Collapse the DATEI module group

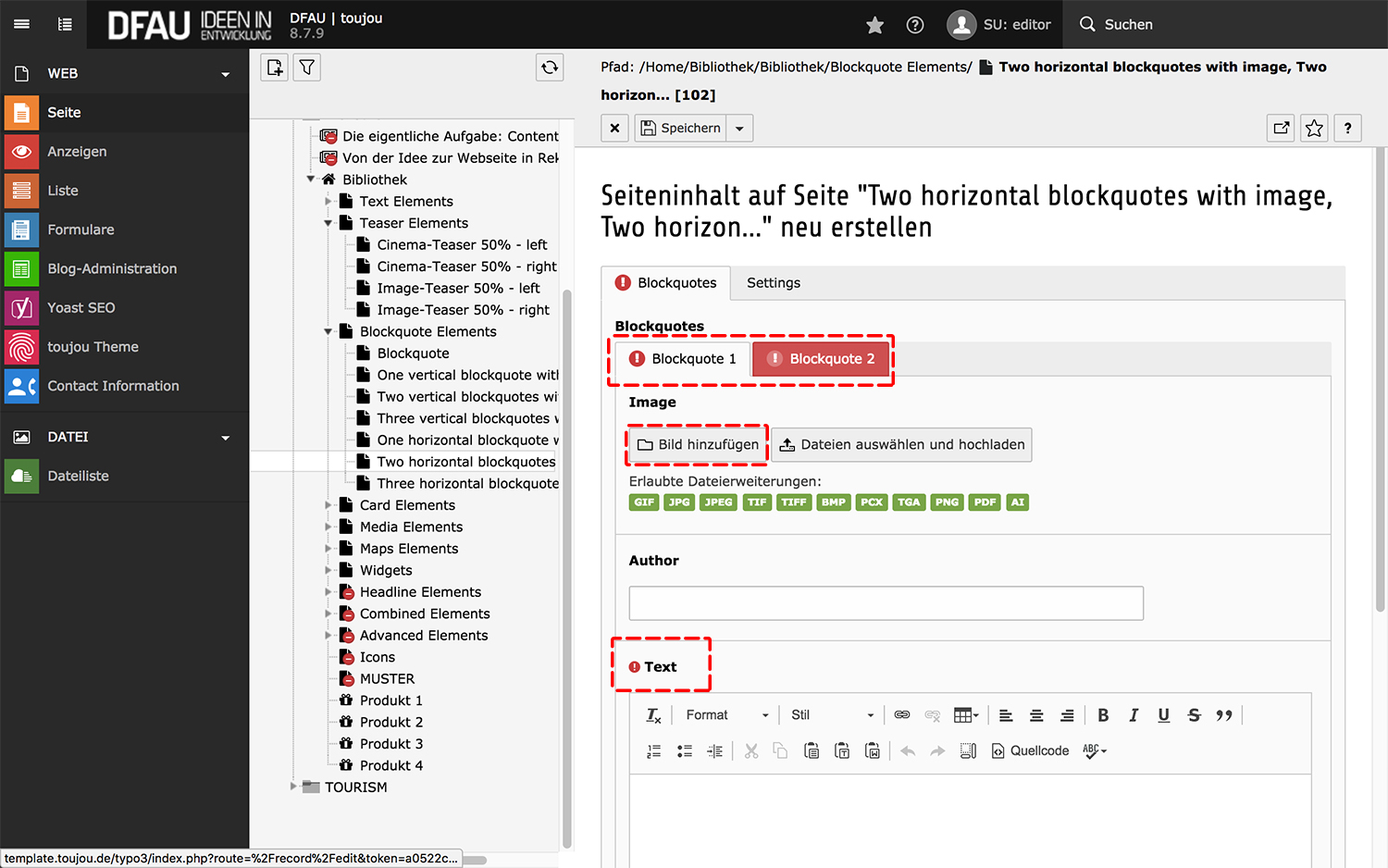(x=225, y=438)
